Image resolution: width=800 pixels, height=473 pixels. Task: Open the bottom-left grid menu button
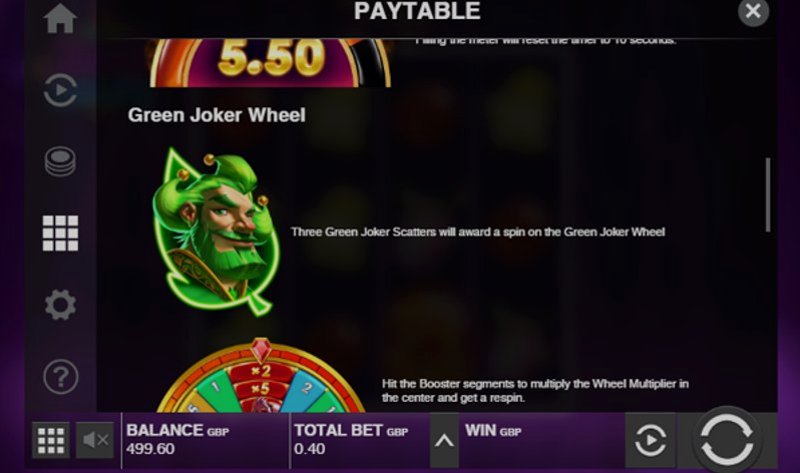tap(51, 440)
